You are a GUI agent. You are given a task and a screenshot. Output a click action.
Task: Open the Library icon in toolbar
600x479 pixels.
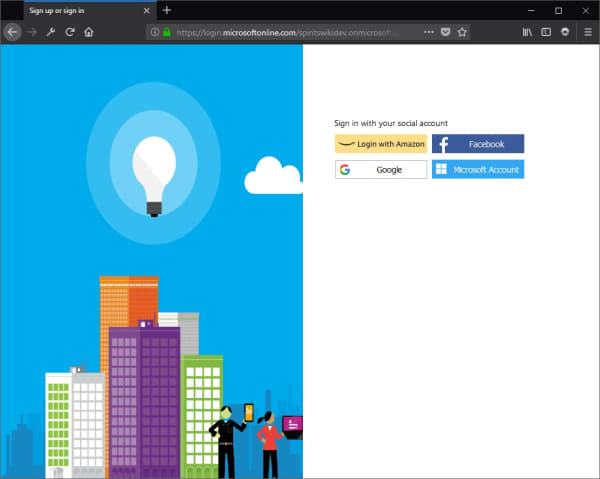coord(527,32)
